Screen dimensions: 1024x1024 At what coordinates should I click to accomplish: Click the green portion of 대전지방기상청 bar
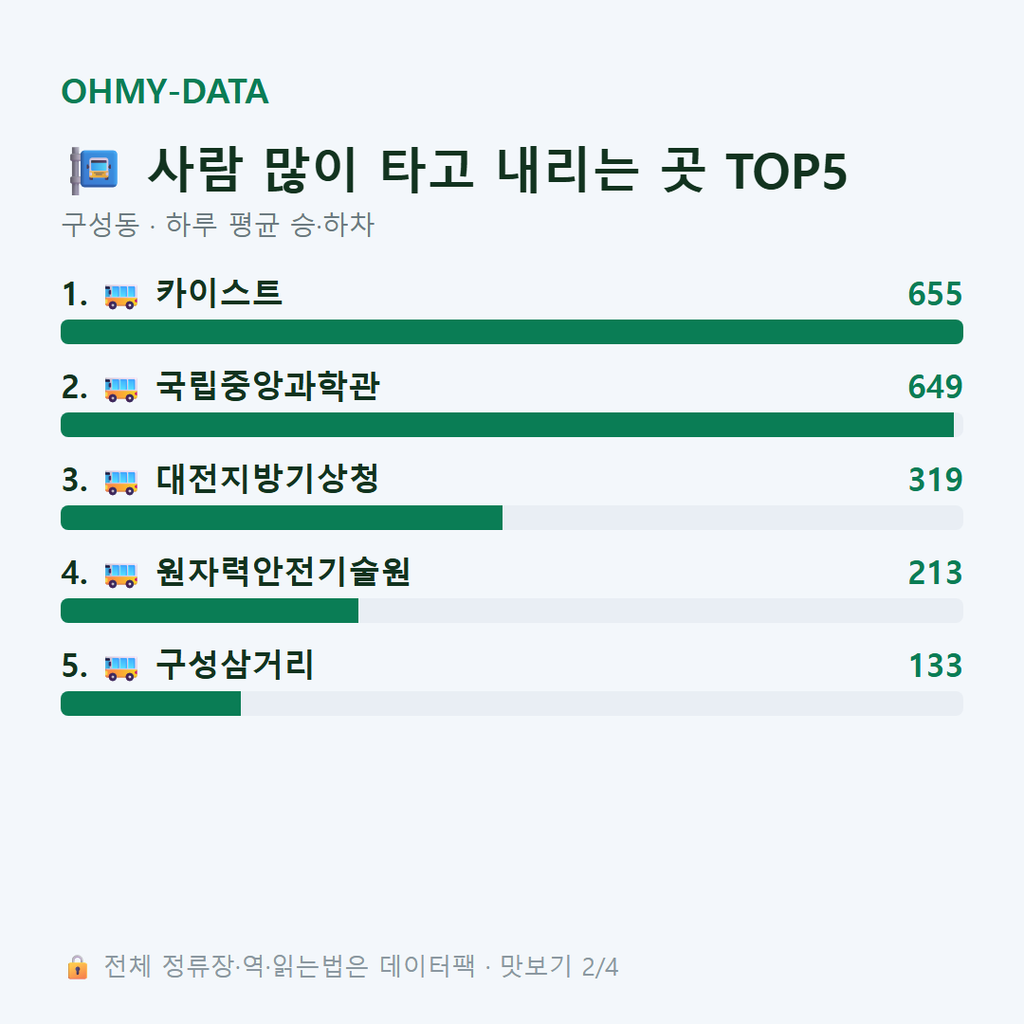pyautogui.click(x=281, y=518)
